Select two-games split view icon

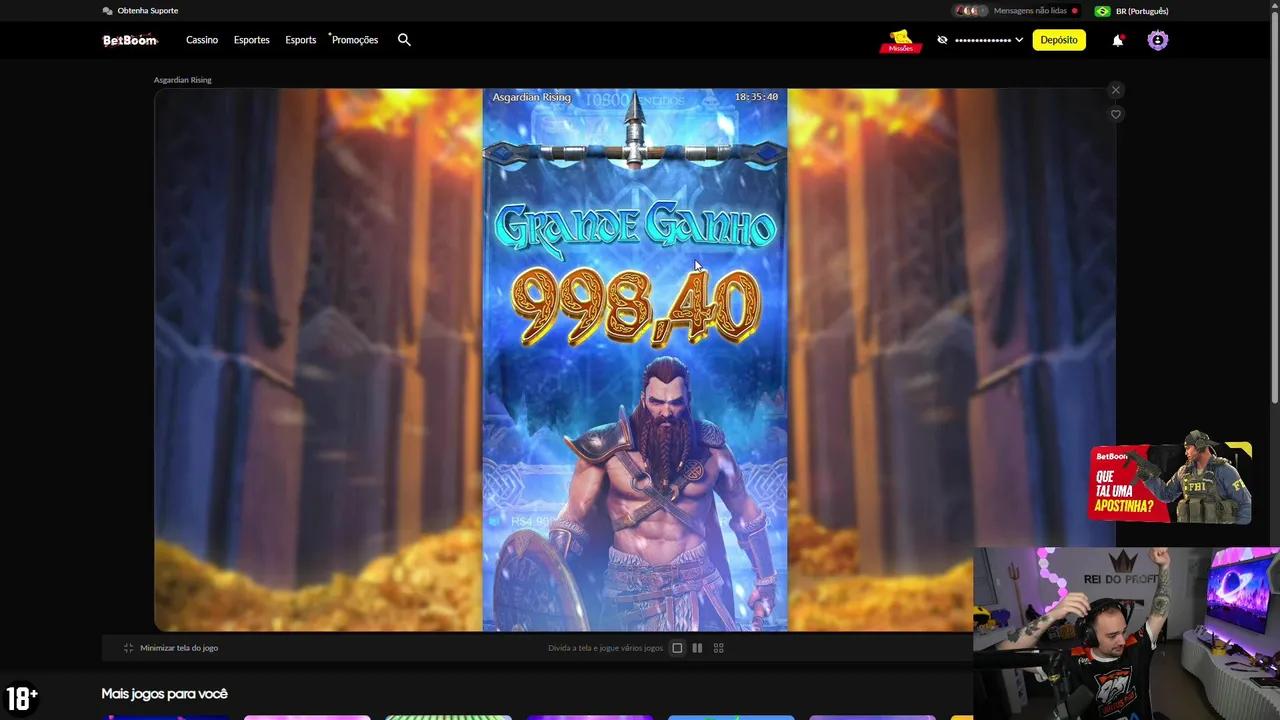tap(697, 647)
